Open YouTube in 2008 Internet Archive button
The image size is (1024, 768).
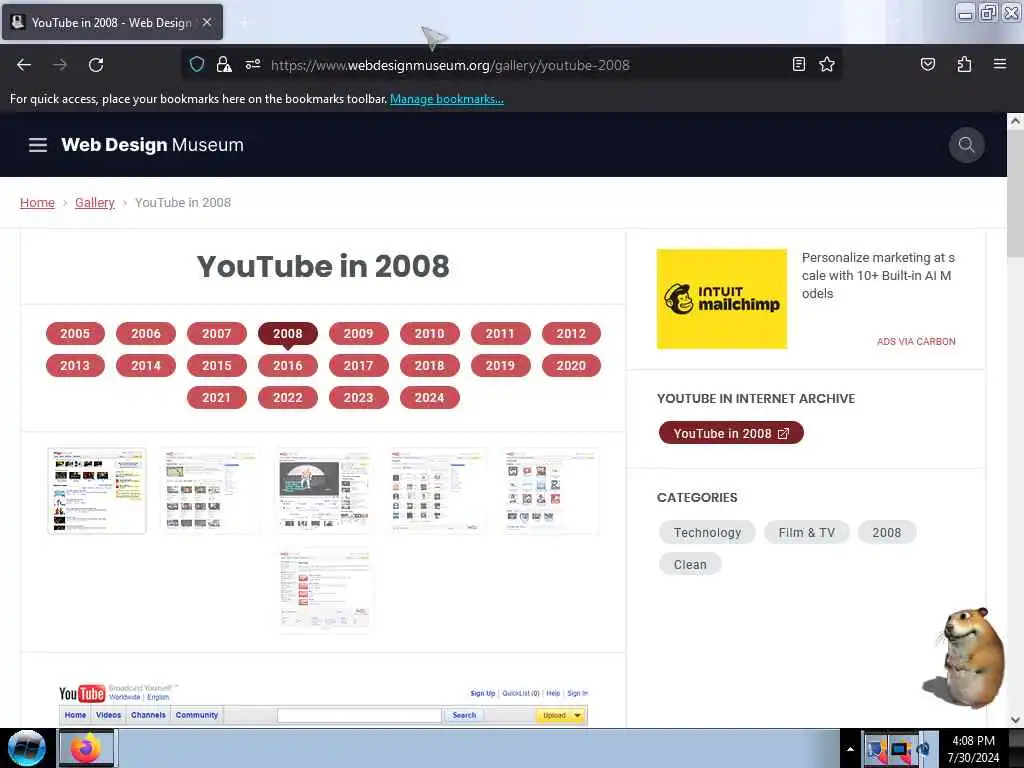point(731,433)
